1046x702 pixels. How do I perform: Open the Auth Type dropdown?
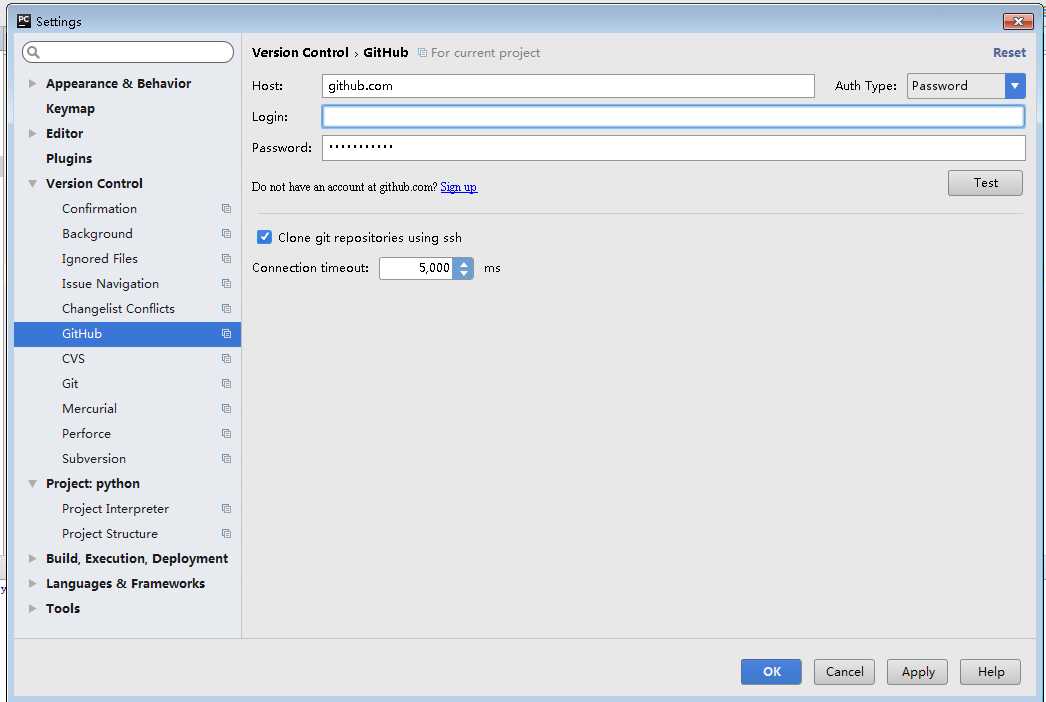pyautogui.click(x=1015, y=85)
